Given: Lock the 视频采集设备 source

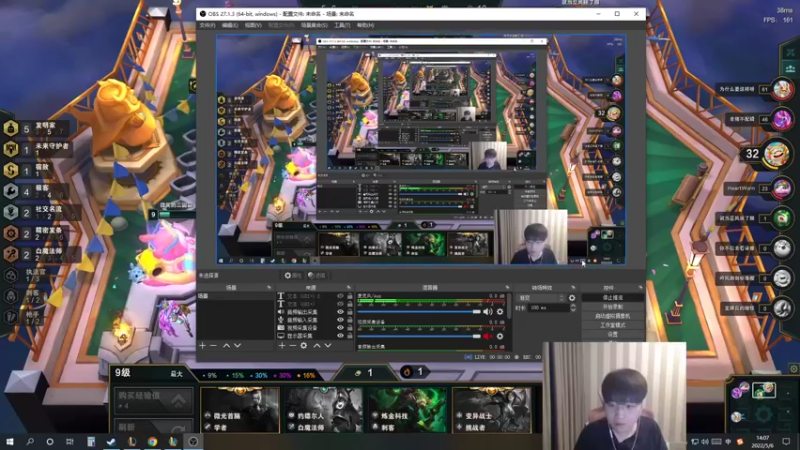Looking at the screenshot, I should click(349, 328).
